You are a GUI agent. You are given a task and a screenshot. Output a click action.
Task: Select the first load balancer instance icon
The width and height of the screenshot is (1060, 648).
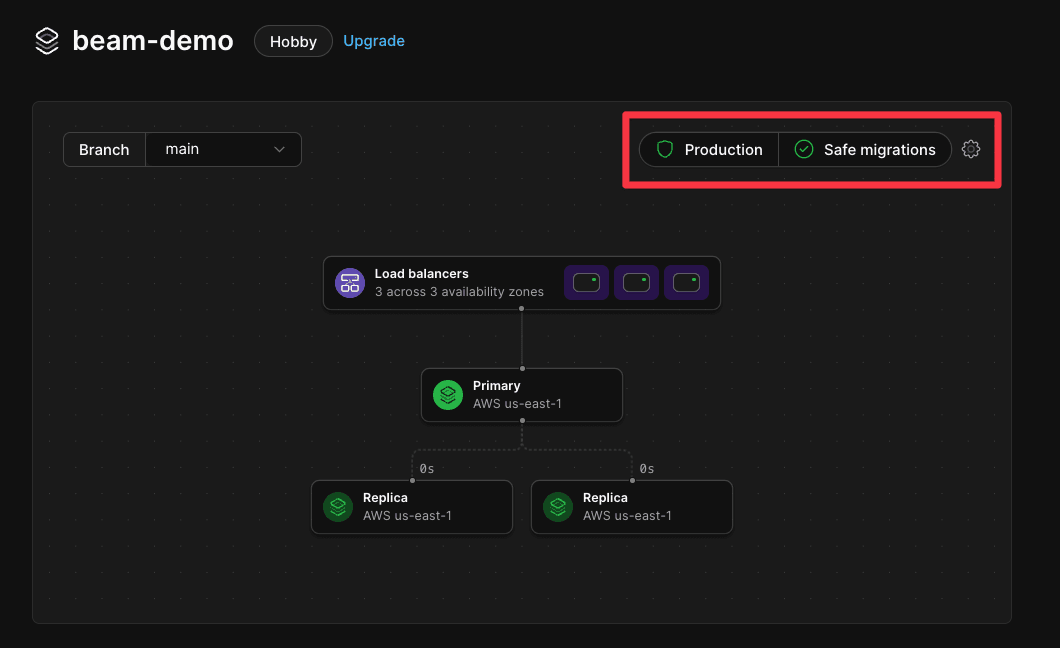(x=586, y=282)
